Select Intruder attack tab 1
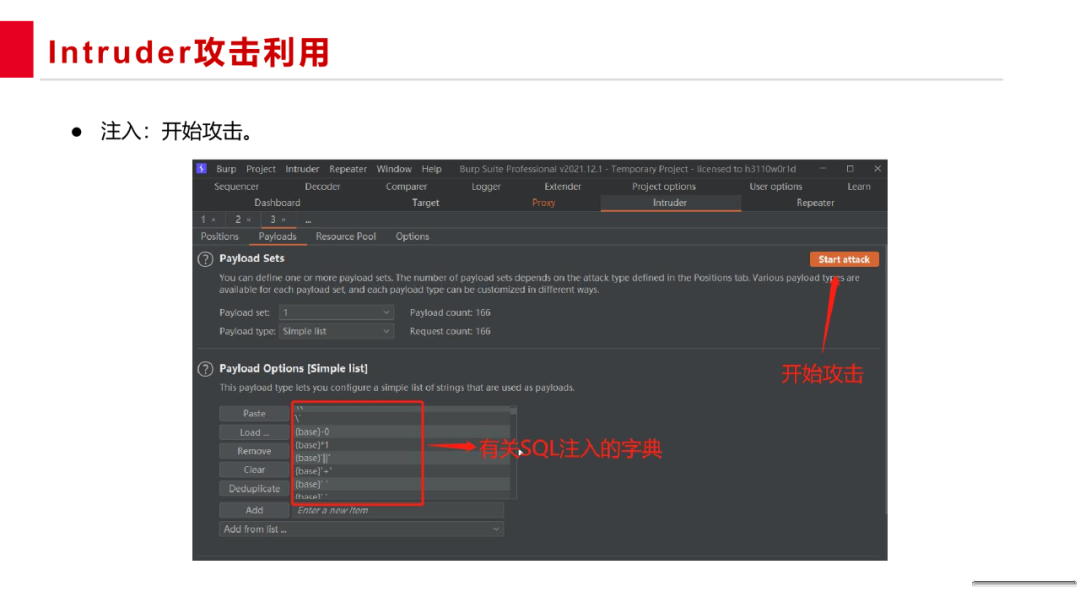The image size is (1080, 608). click(x=203, y=220)
